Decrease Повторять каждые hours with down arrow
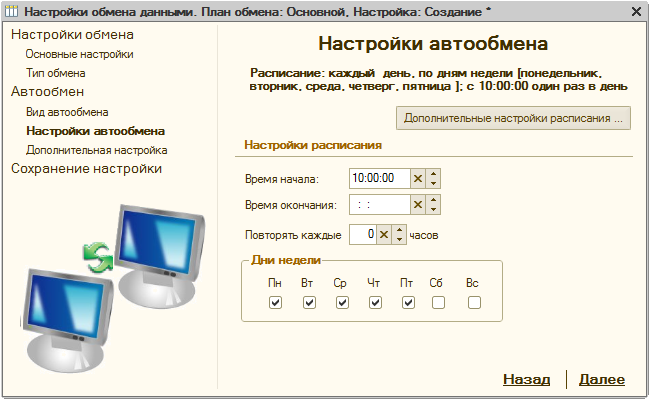 [399, 240]
